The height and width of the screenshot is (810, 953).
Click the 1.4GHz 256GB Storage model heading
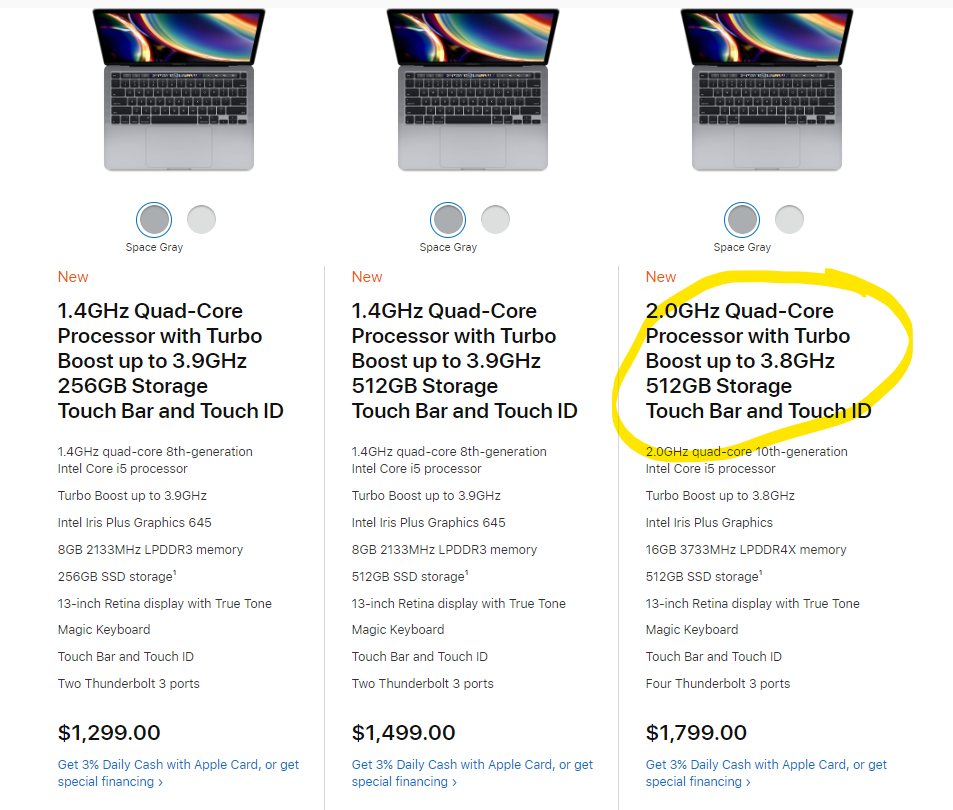click(170, 361)
